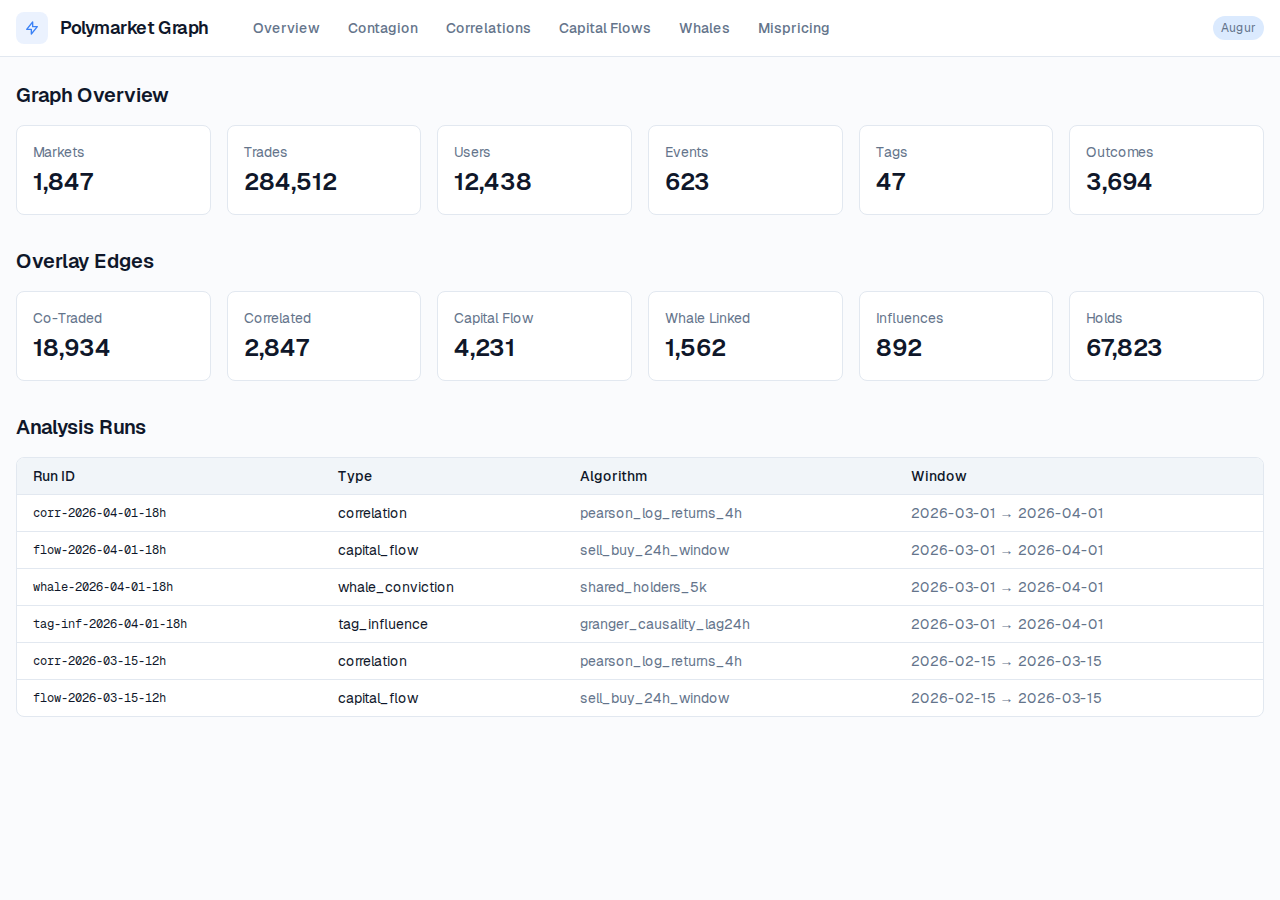Viewport: 1280px width, 900px height.
Task: Open the shared_holders_5k algorithm link
Action: pyautogui.click(x=643, y=587)
